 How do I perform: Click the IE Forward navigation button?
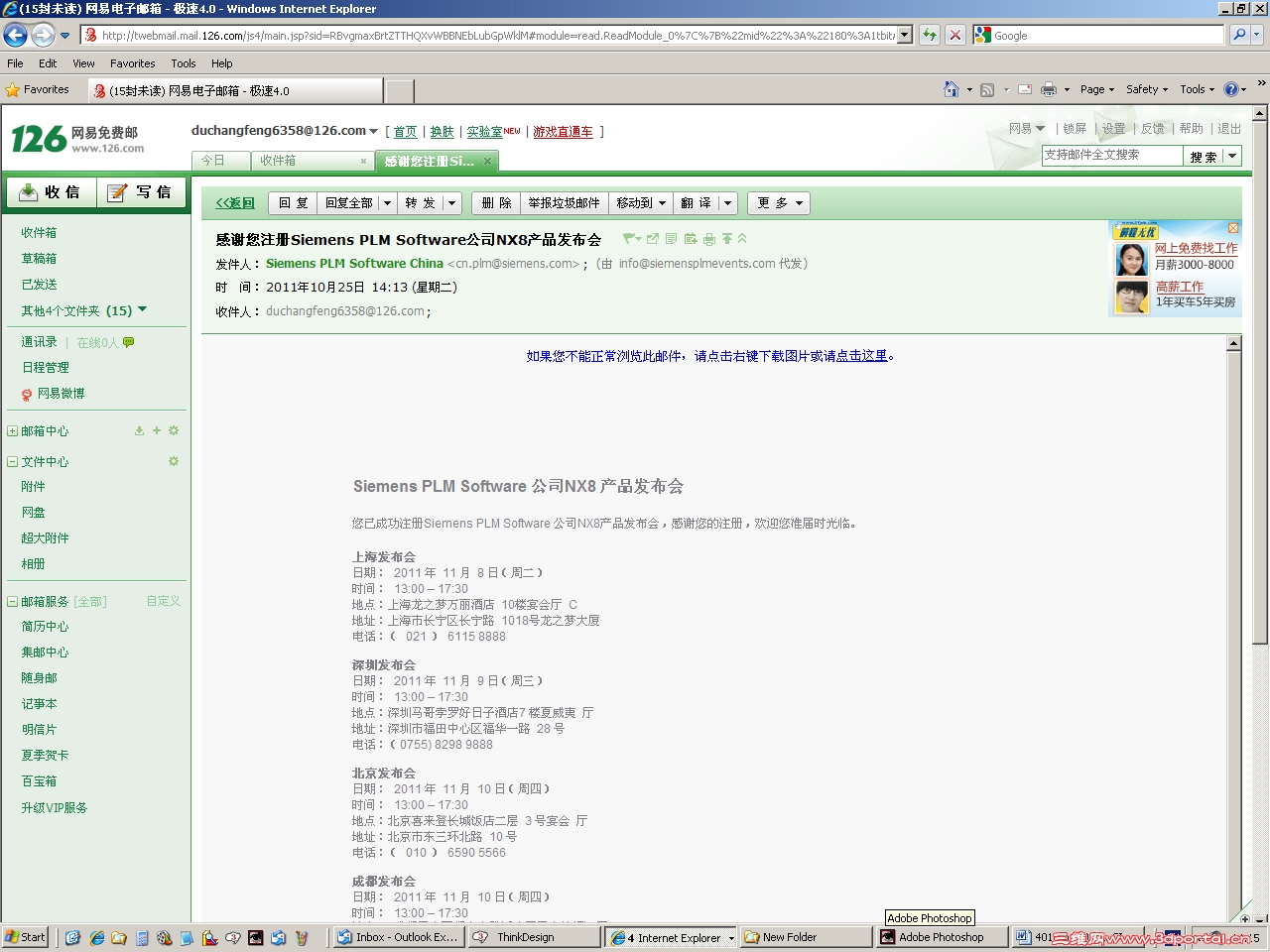43,36
